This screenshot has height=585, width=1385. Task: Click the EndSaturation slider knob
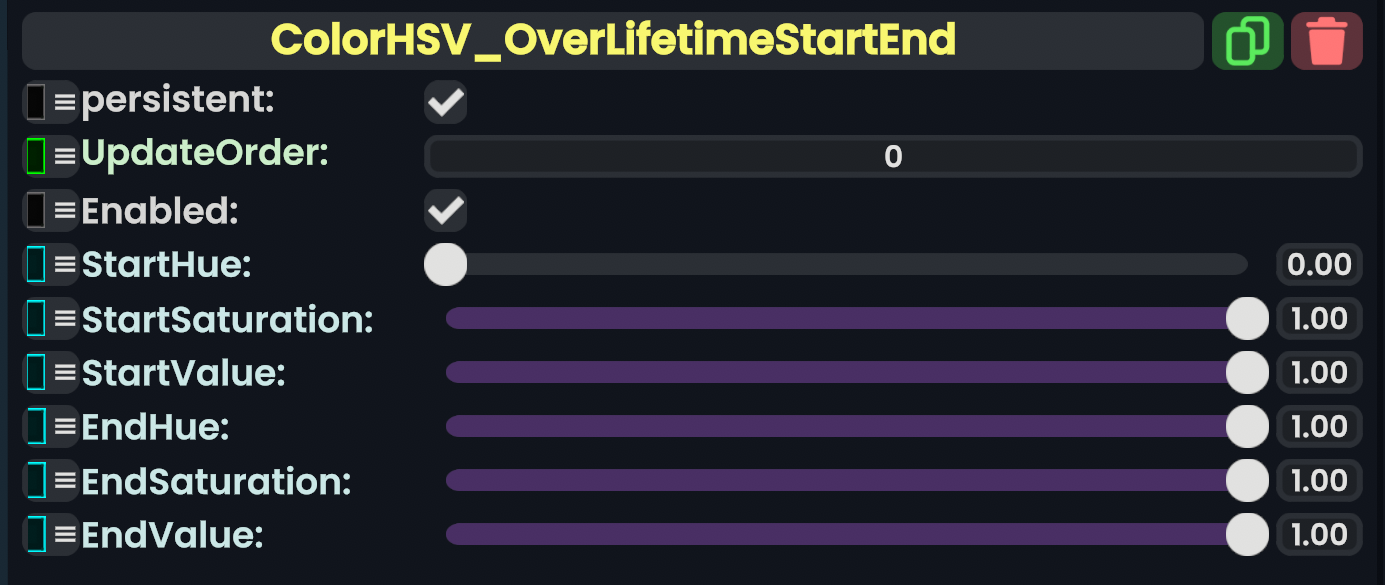point(1247,480)
